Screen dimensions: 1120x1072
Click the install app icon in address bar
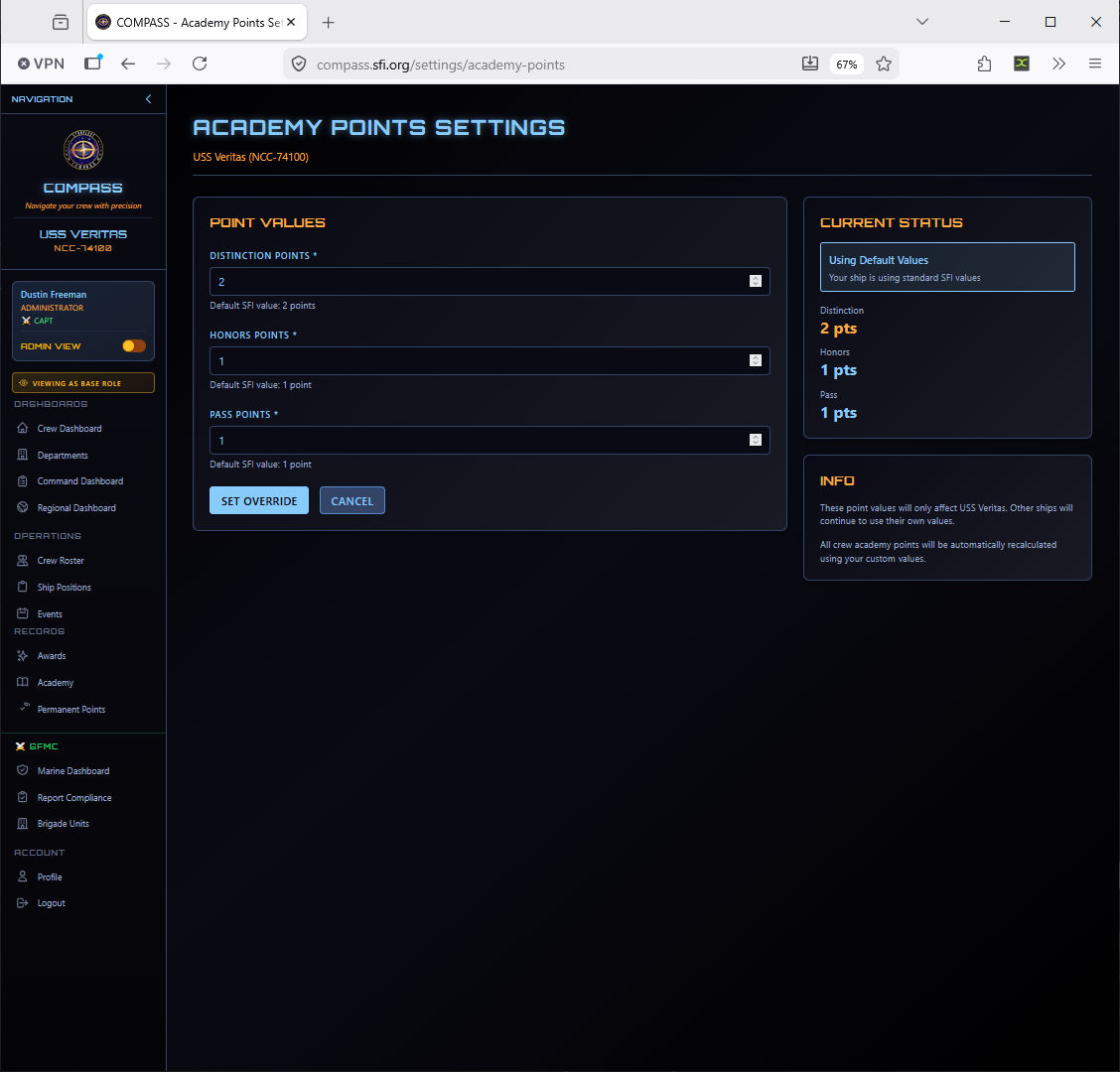810,64
